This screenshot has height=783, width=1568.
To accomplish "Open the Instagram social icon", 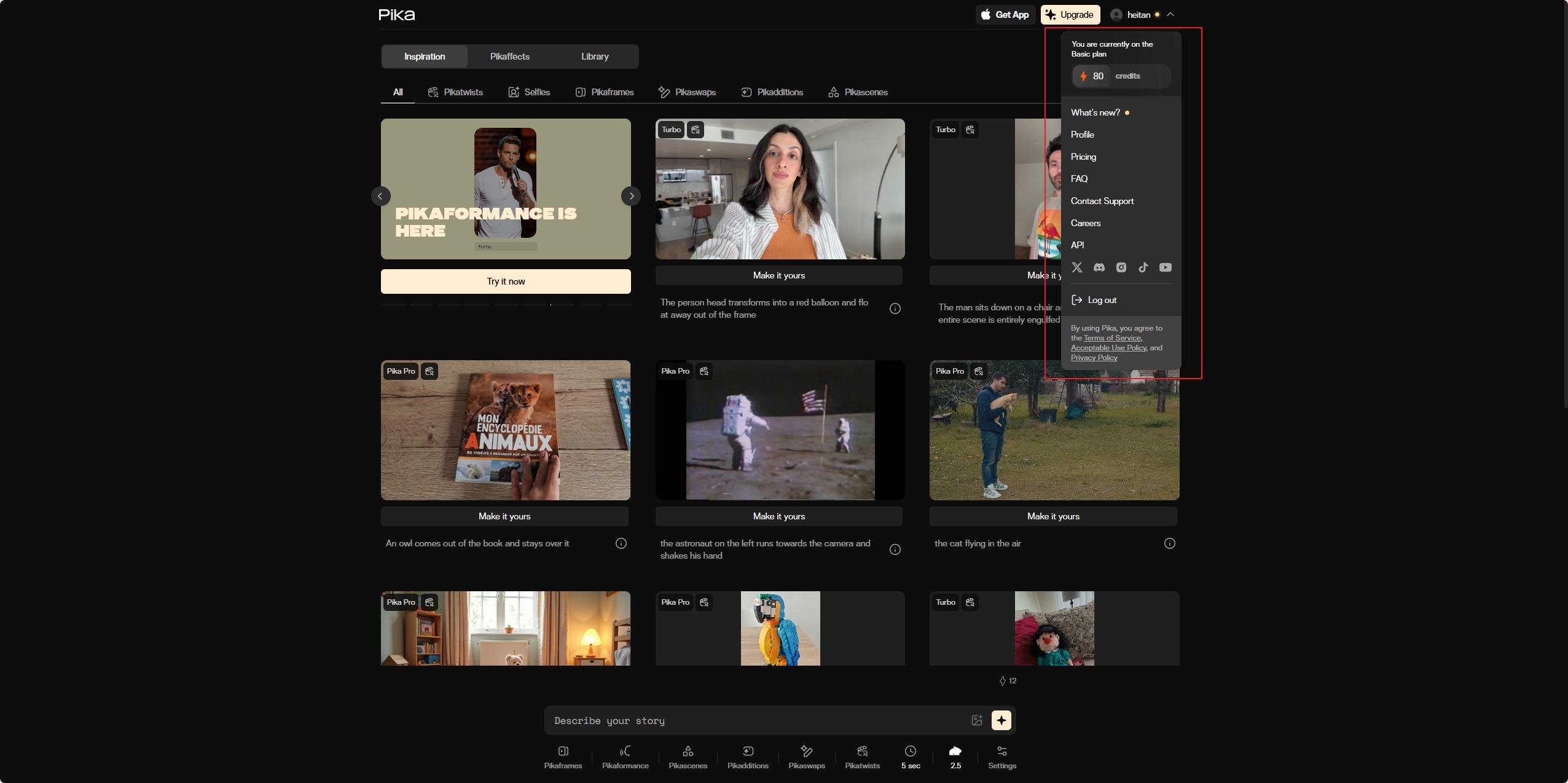I will pos(1121,267).
